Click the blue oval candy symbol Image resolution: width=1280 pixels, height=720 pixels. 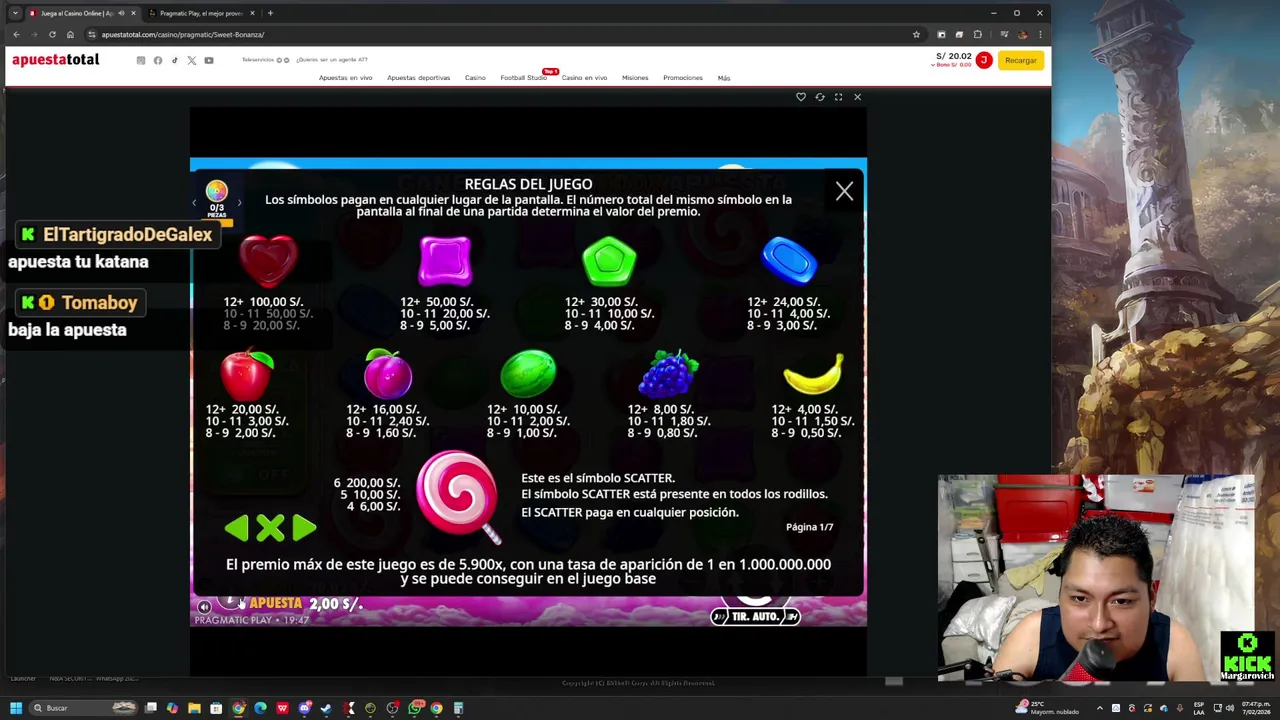[x=790, y=260]
